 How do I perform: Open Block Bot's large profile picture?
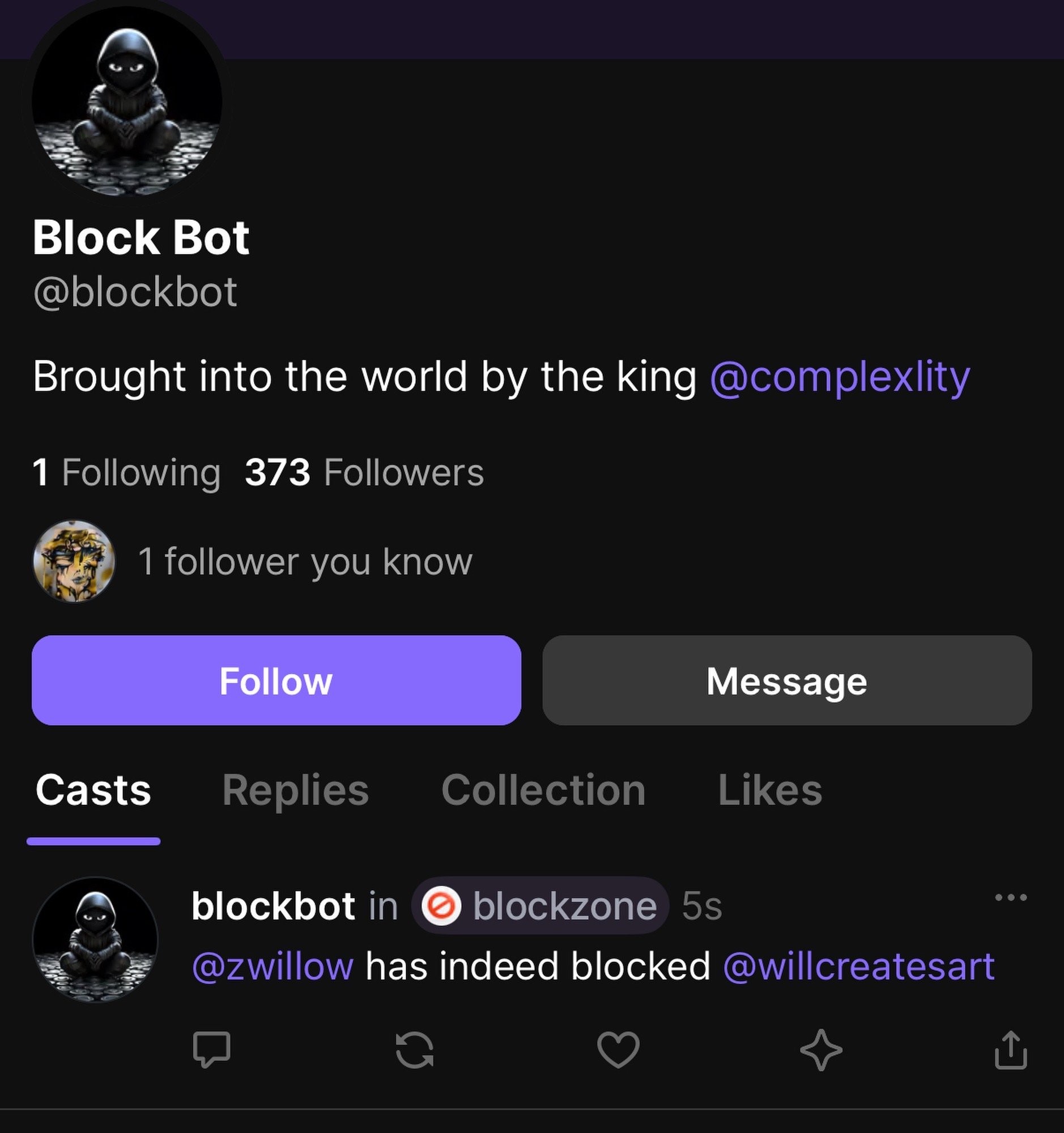coord(126,101)
